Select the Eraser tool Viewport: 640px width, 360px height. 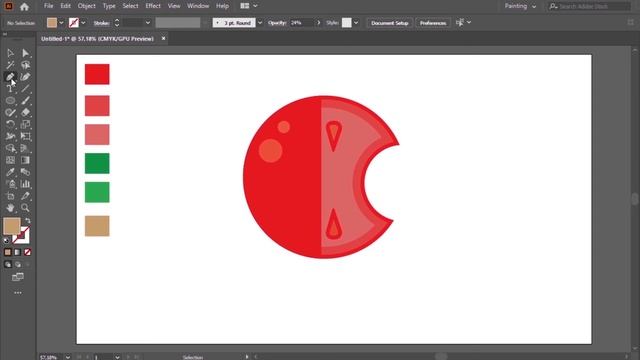pyautogui.click(x=25, y=112)
